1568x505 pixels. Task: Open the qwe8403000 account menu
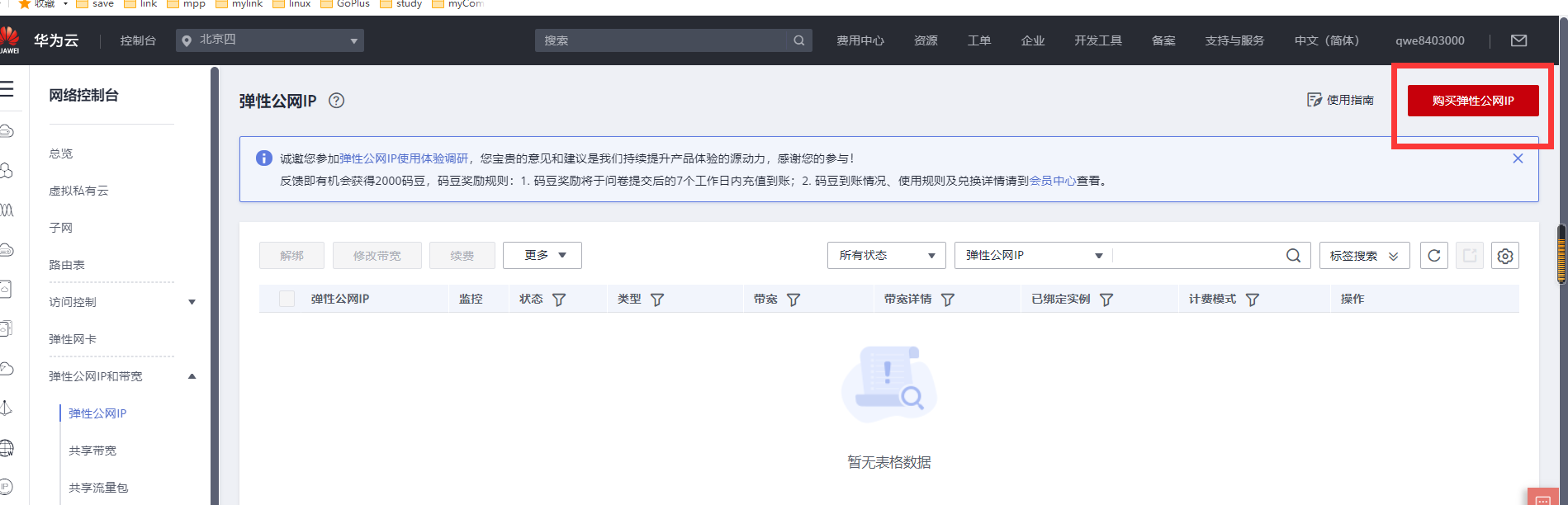pos(1429,40)
